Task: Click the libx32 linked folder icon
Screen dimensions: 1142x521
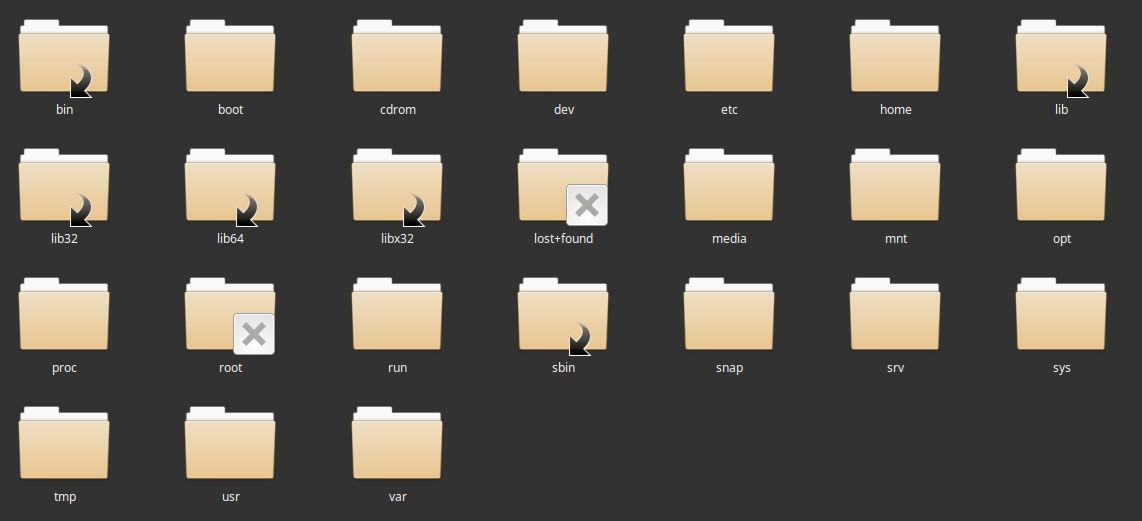Action: coord(397,186)
